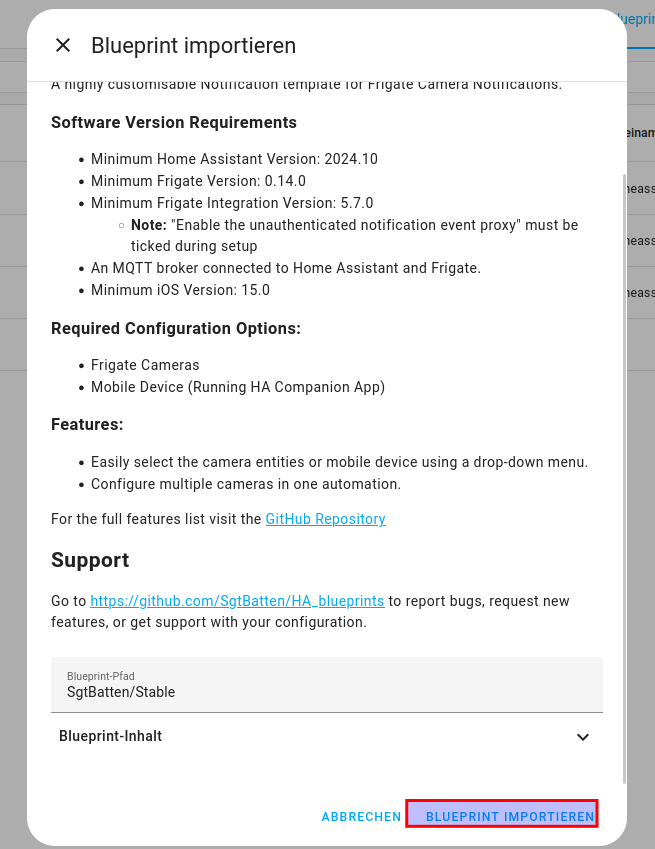655x849 pixels.
Task: Open the SgtBatten/HA_blueprints GitHub URL
Action: point(237,601)
